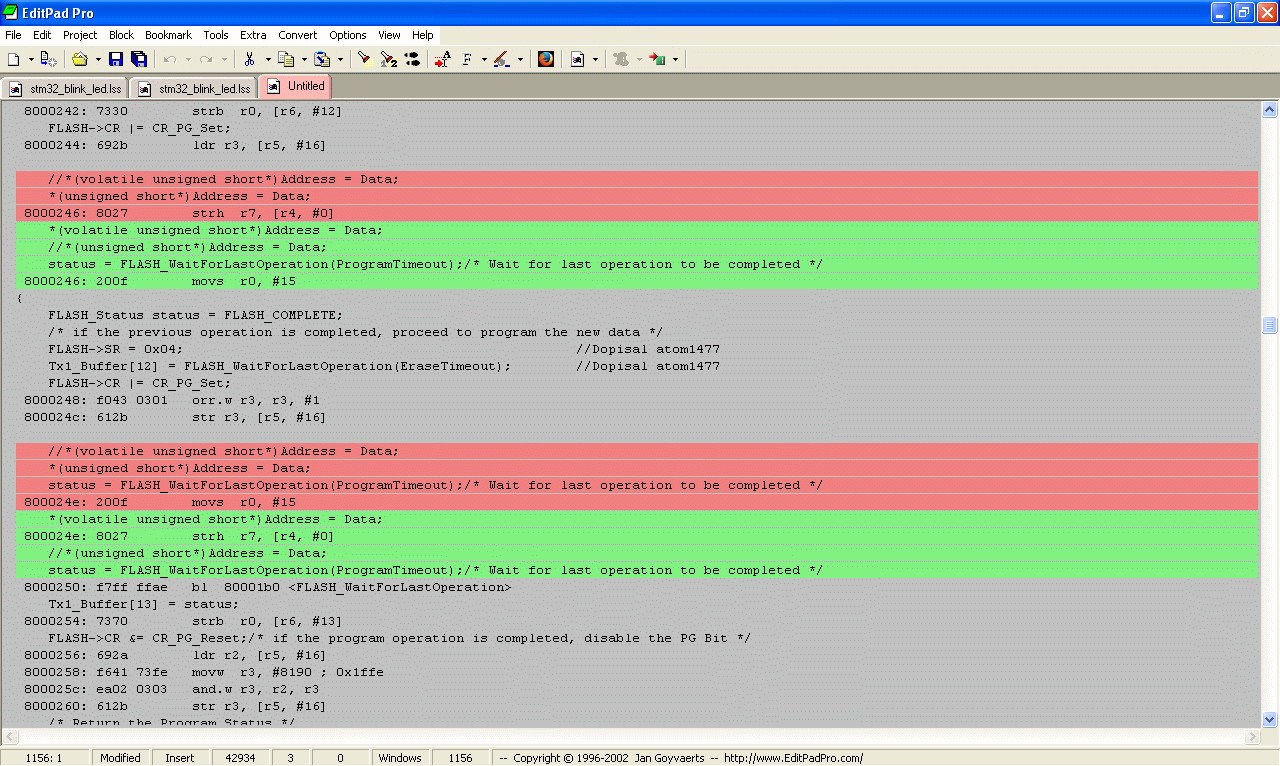Click the Font F icon
Screen dimensions: 1280x766
click(x=467, y=60)
